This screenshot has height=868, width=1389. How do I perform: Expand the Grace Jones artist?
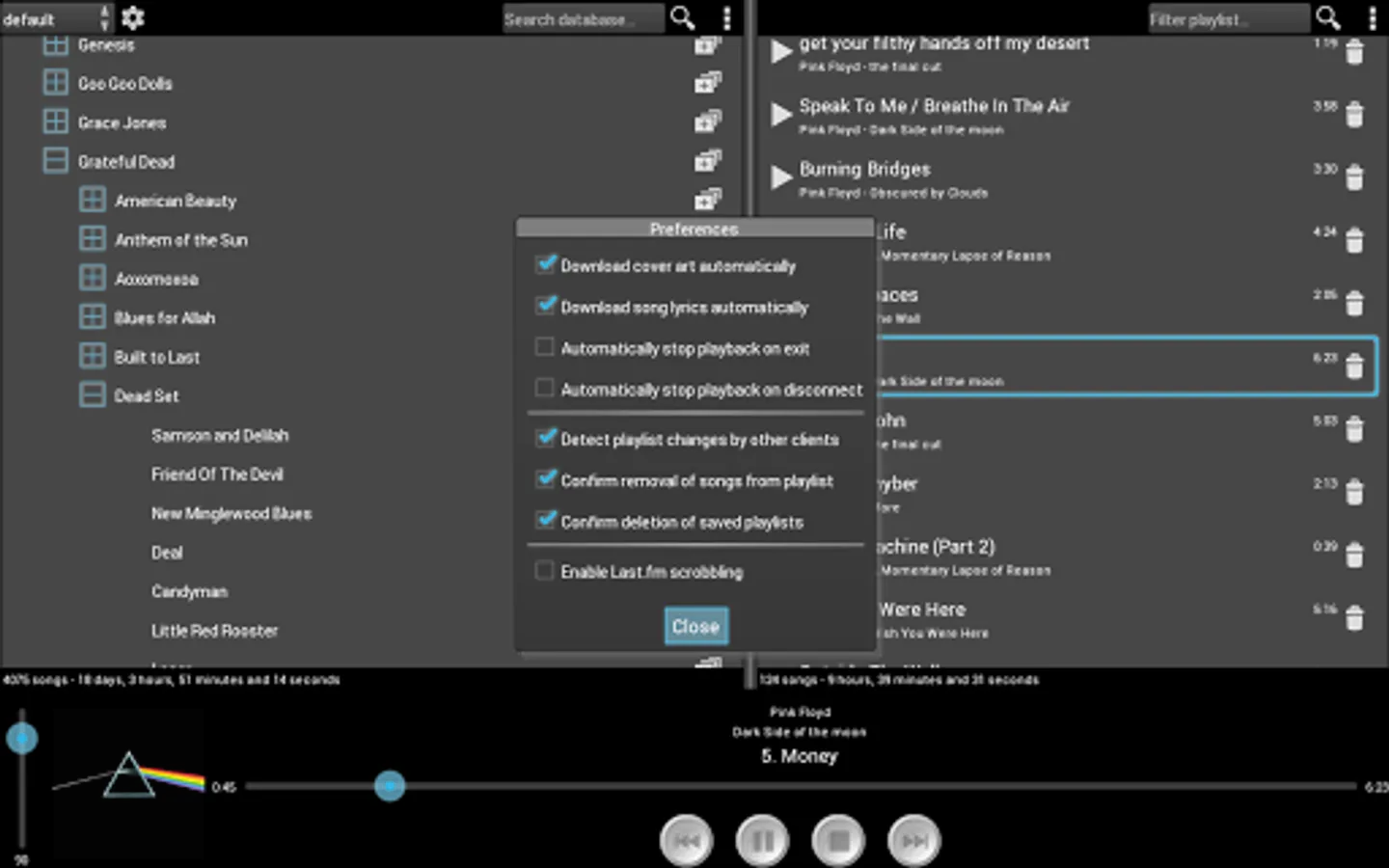click(x=56, y=122)
